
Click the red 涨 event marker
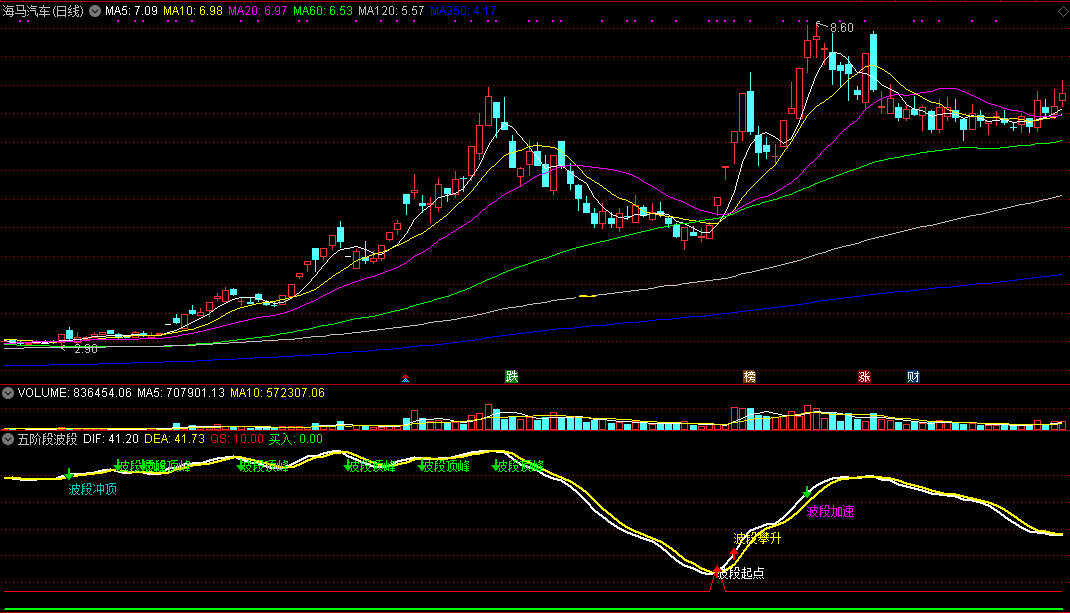coord(864,376)
